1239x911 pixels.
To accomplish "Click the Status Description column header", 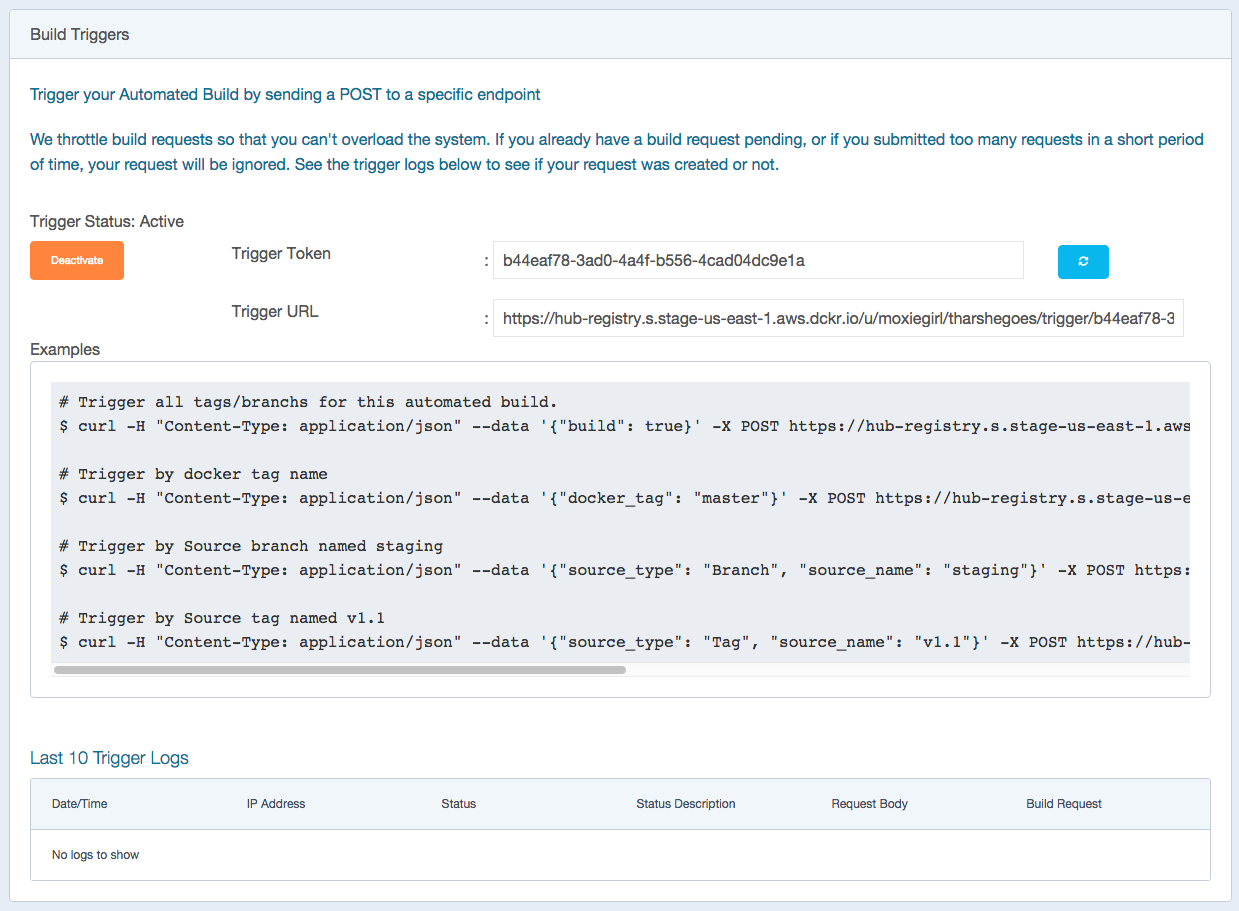I will [685, 804].
